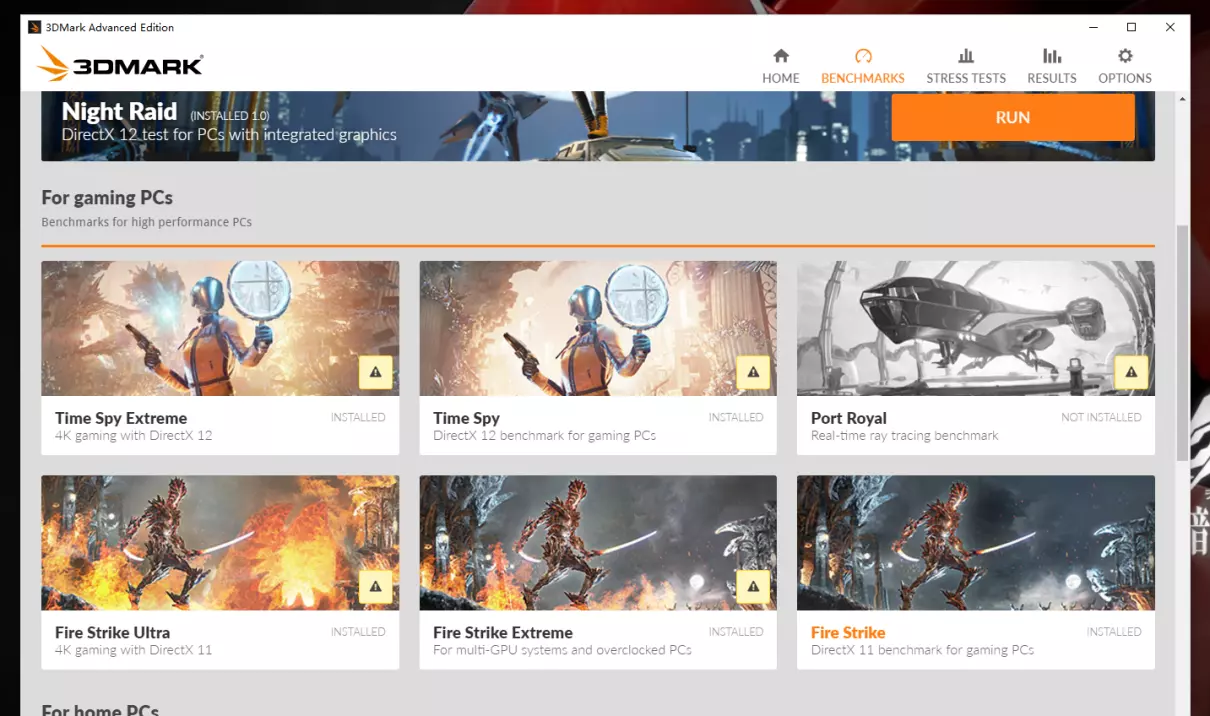Screen dimensions: 1210x716
Task: Click the vertical scrollbar thumb
Action: point(1182,342)
